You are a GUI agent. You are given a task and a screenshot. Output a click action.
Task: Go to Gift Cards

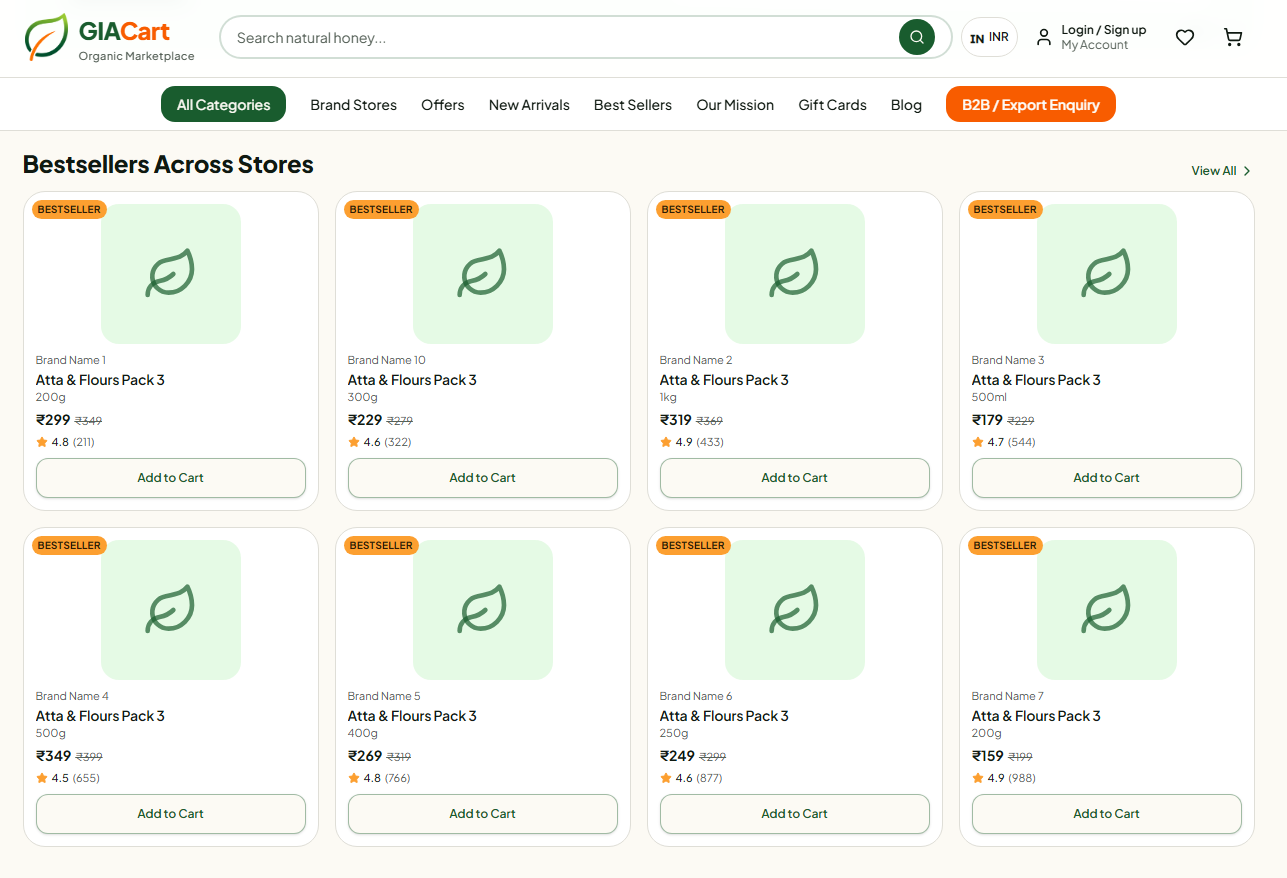click(x=832, y=105)
